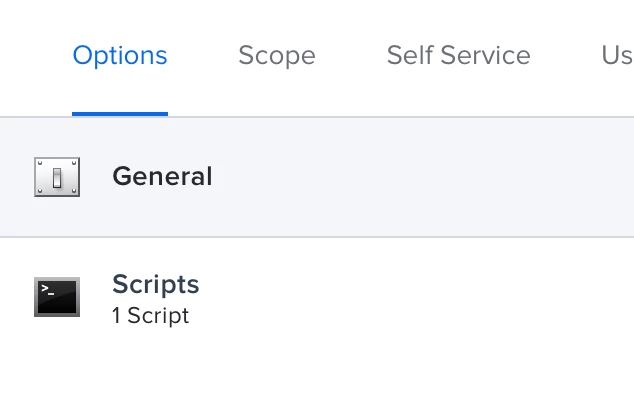Screen dimensions: 634x416
Task: Click the word 'Self' in tab bar
Action: 410,55
